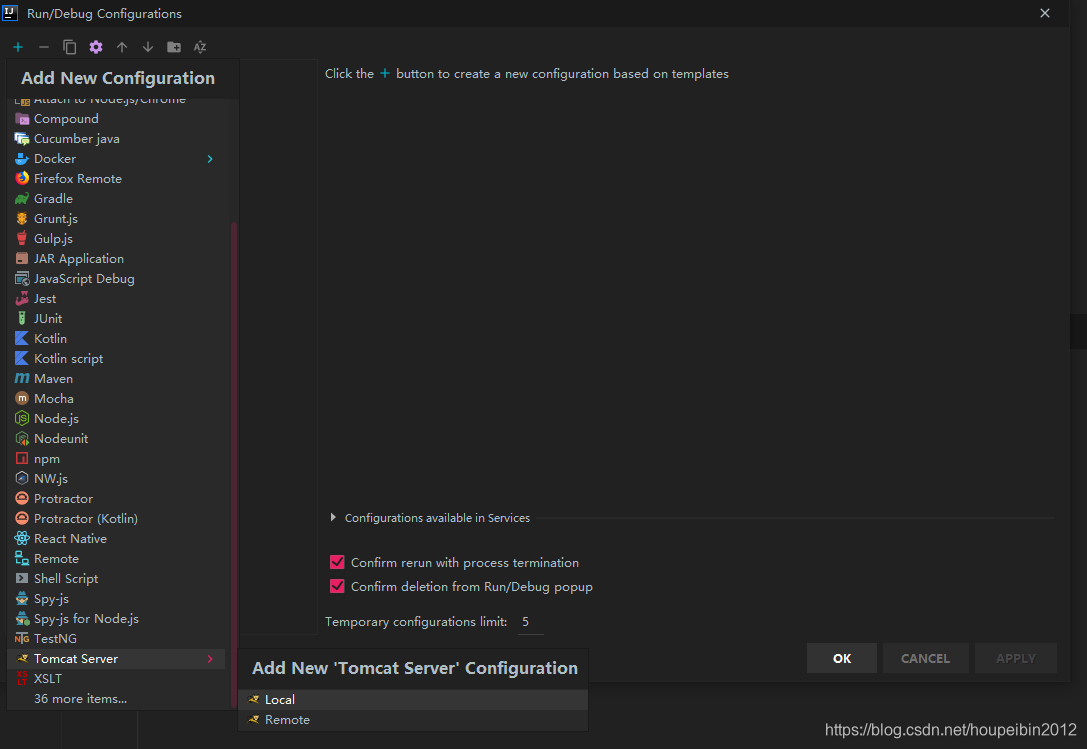The width and height of the screenshot is (1087, 749).
Task: Click the Gulp.js cup icon
Action: point(22,239)
